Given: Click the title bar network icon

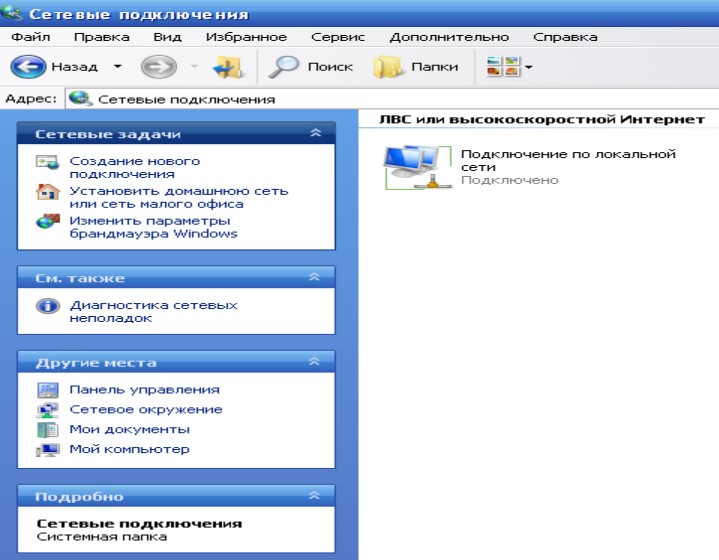Looking at the screenshot, I should (x=11, y=12).
